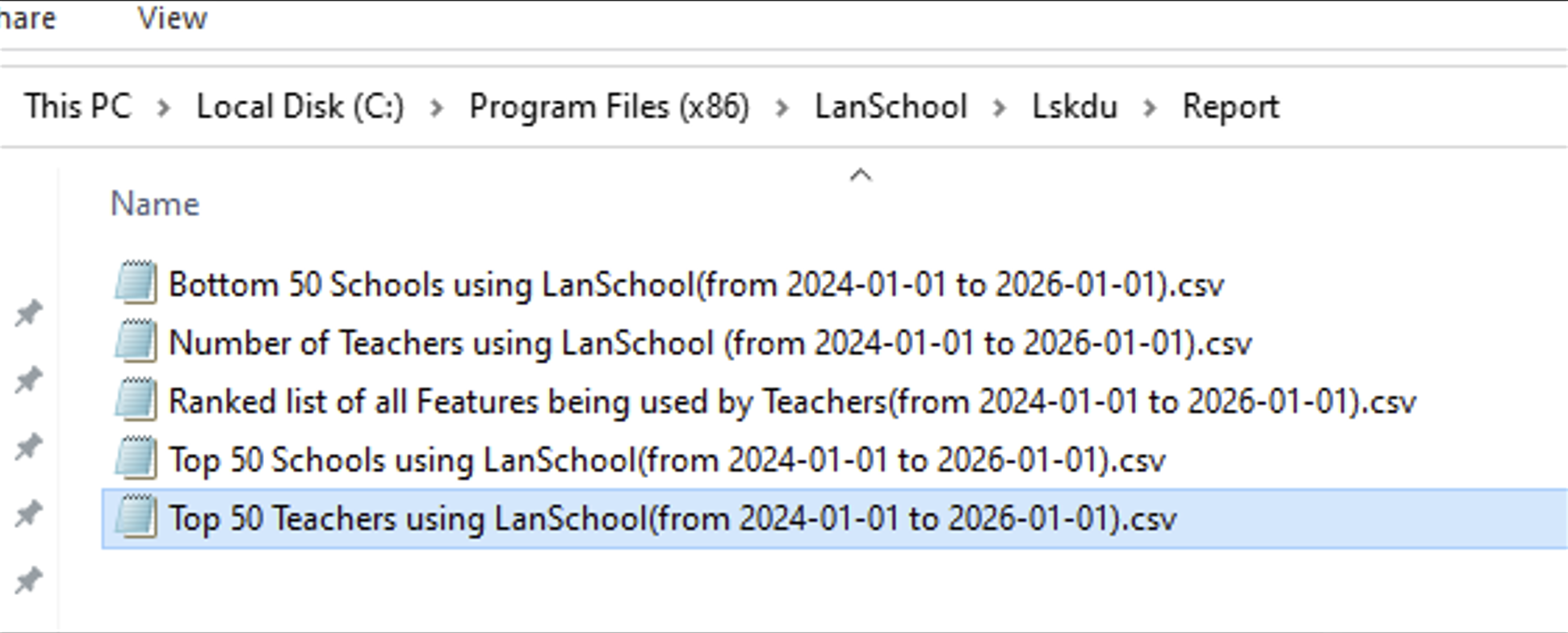Select the Top 50 Teachers csv file icon
Screen dimensions: 1568x633
click(136, 517)
